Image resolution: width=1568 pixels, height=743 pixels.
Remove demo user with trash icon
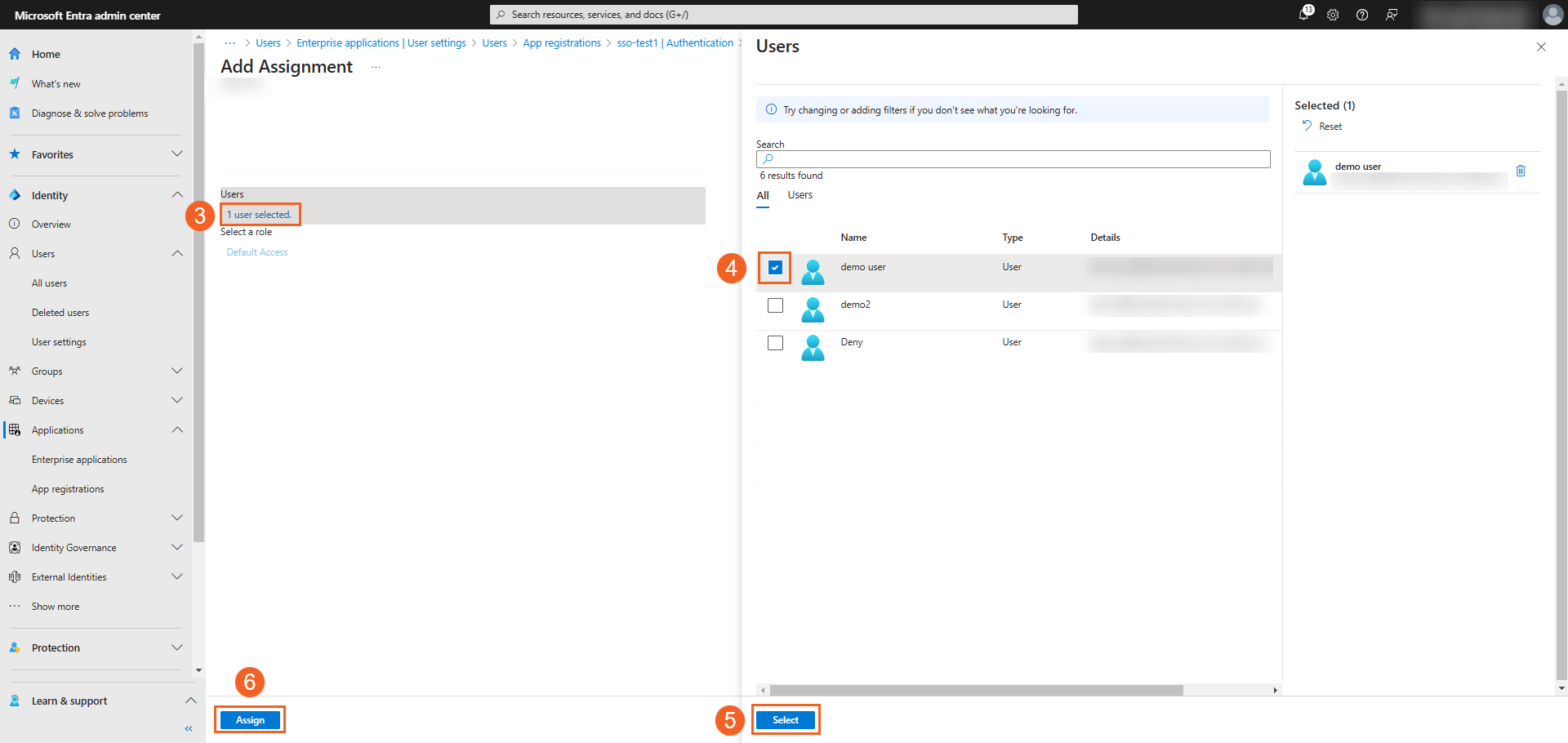(1521, 171)
